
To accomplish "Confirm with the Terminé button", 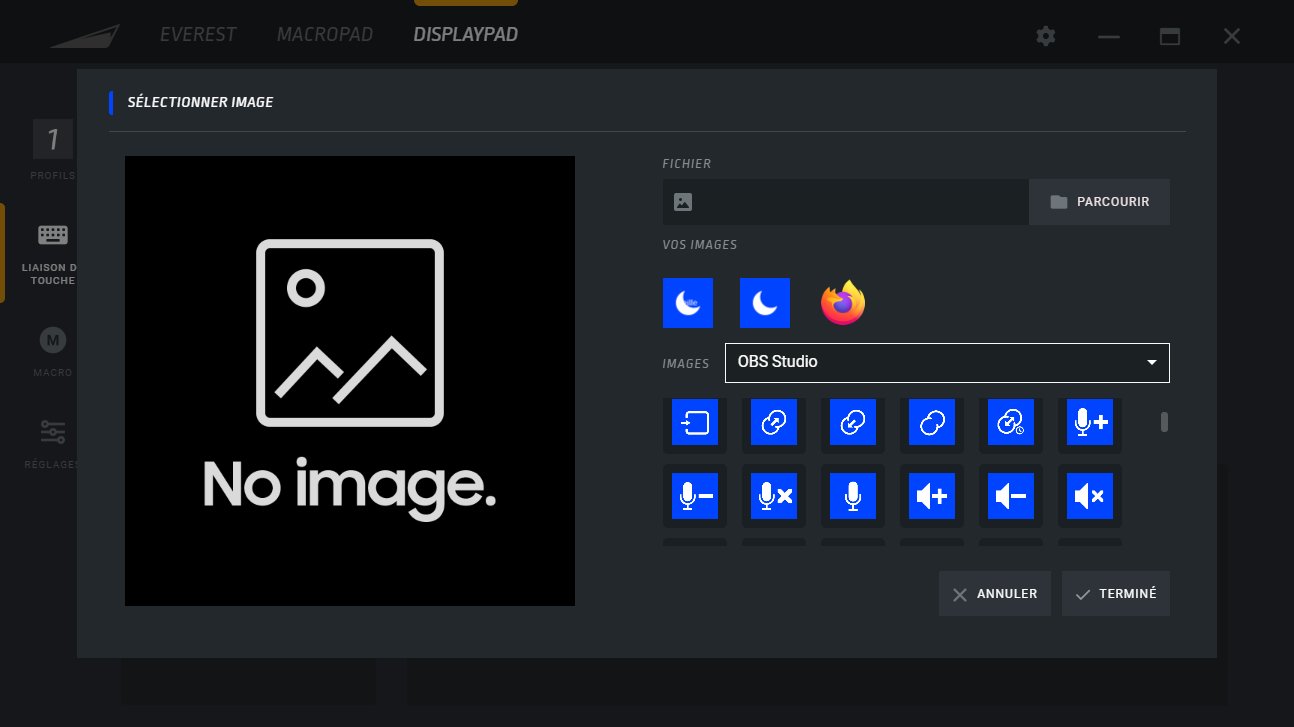I will coord(1115,594).
